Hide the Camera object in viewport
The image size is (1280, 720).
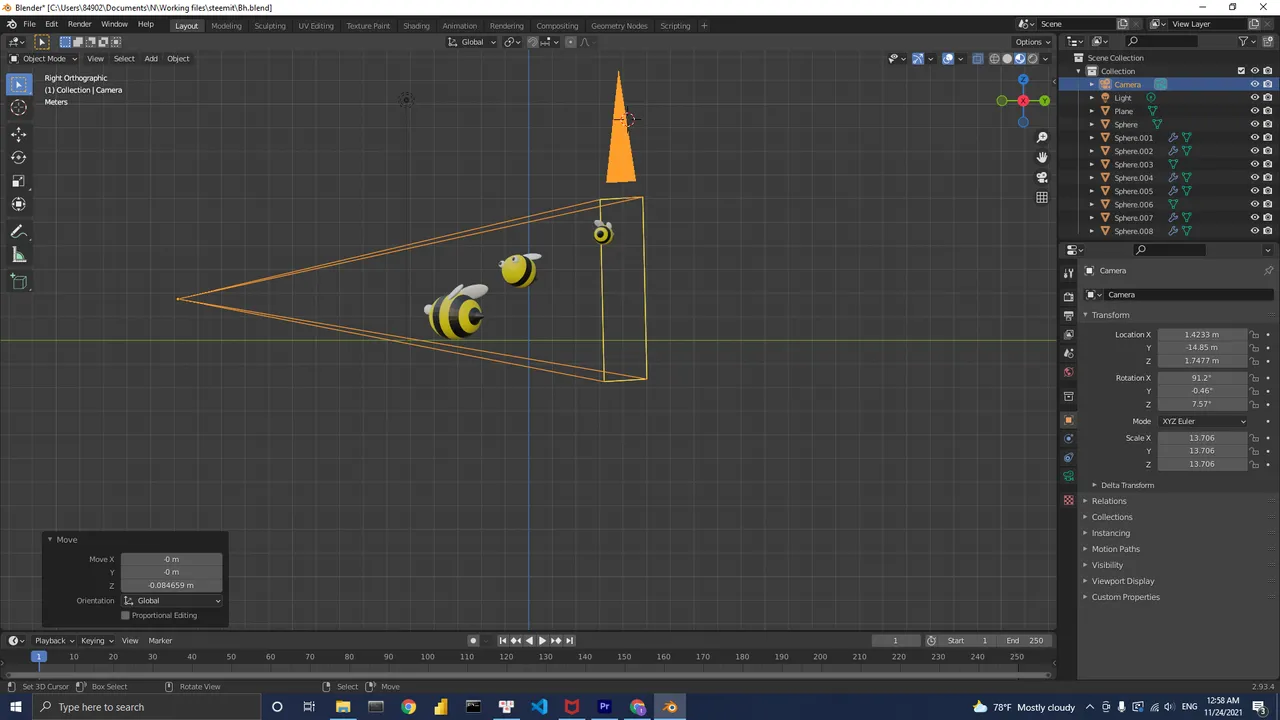click(1254, 85)
